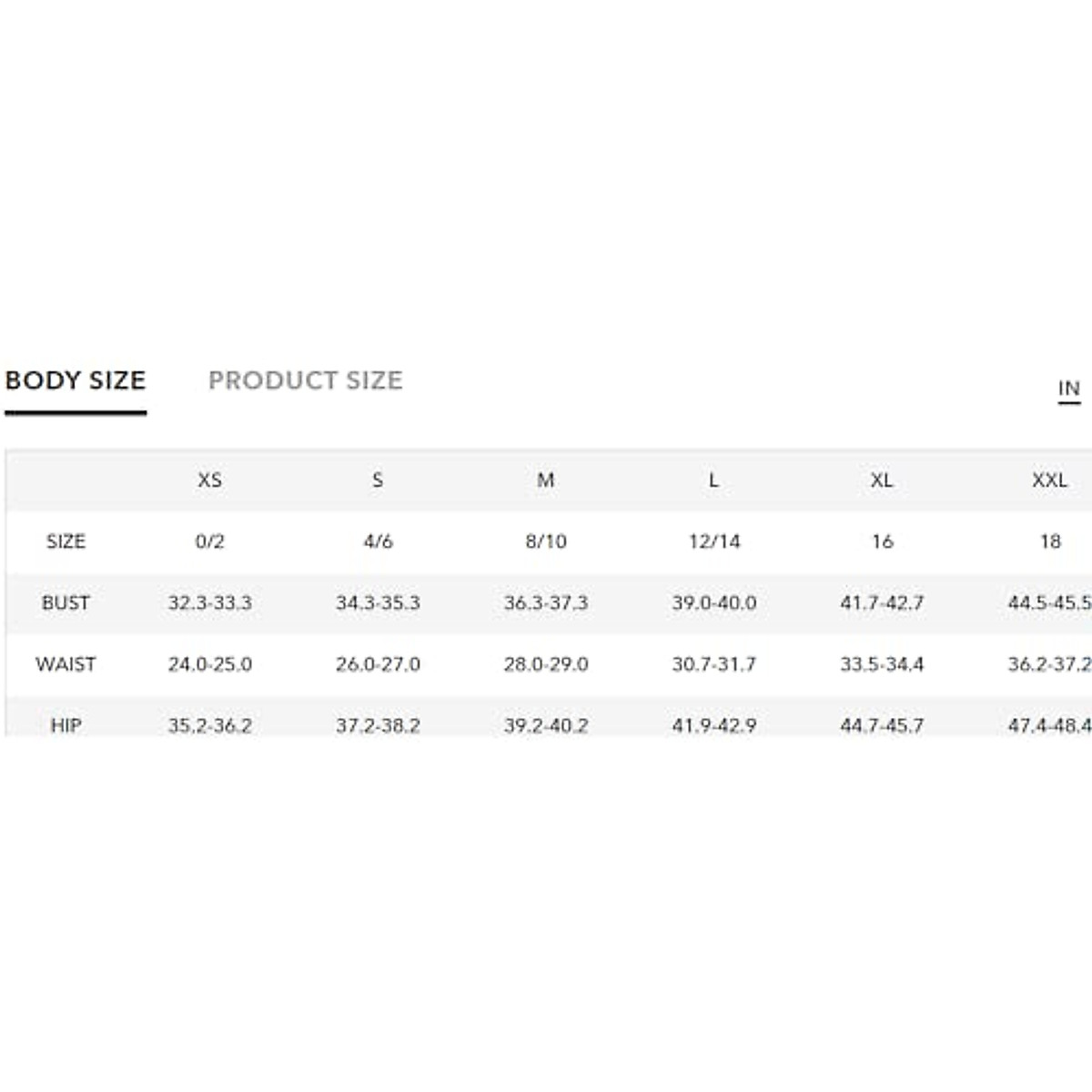Select the BUST row label

point(66,602)
